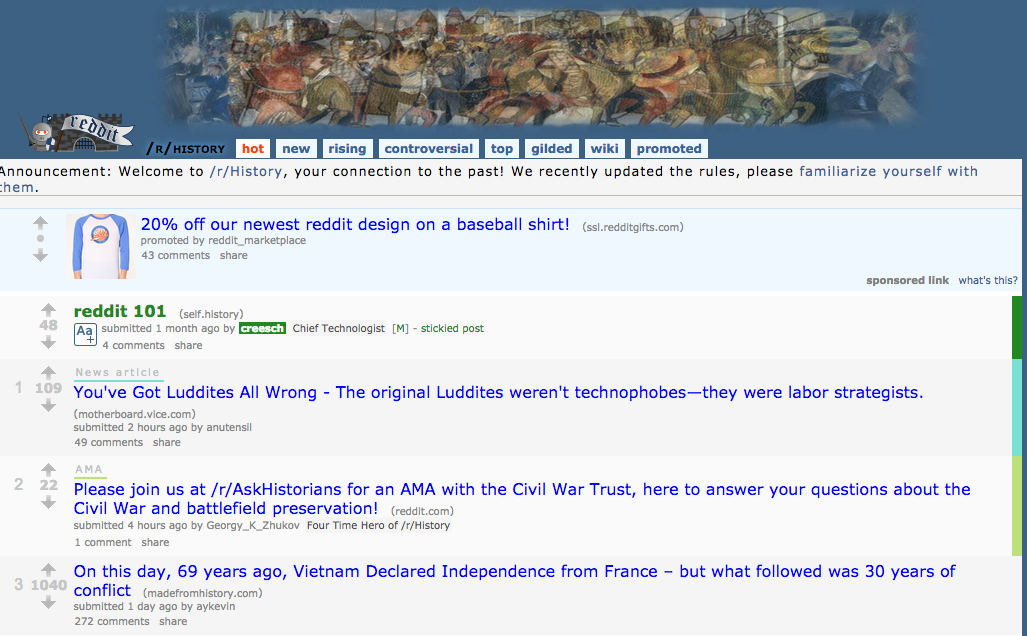Viewport: 1027px width, 636px height.
Task: Open the controversial tab
Action: point(428,149)
